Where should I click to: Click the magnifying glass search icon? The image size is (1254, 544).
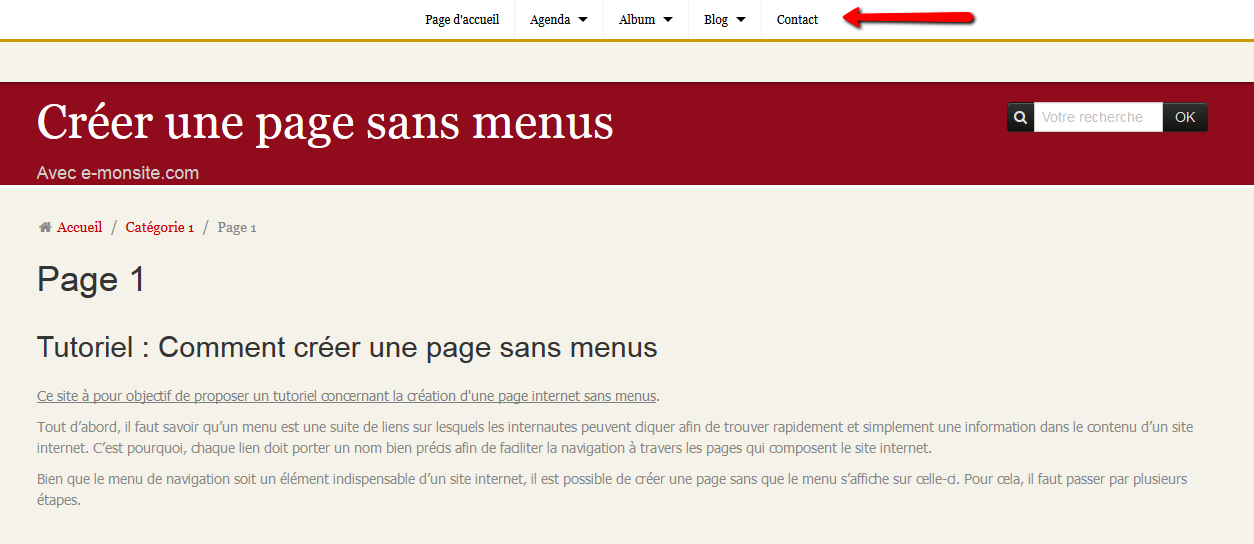coord(1020,117)
